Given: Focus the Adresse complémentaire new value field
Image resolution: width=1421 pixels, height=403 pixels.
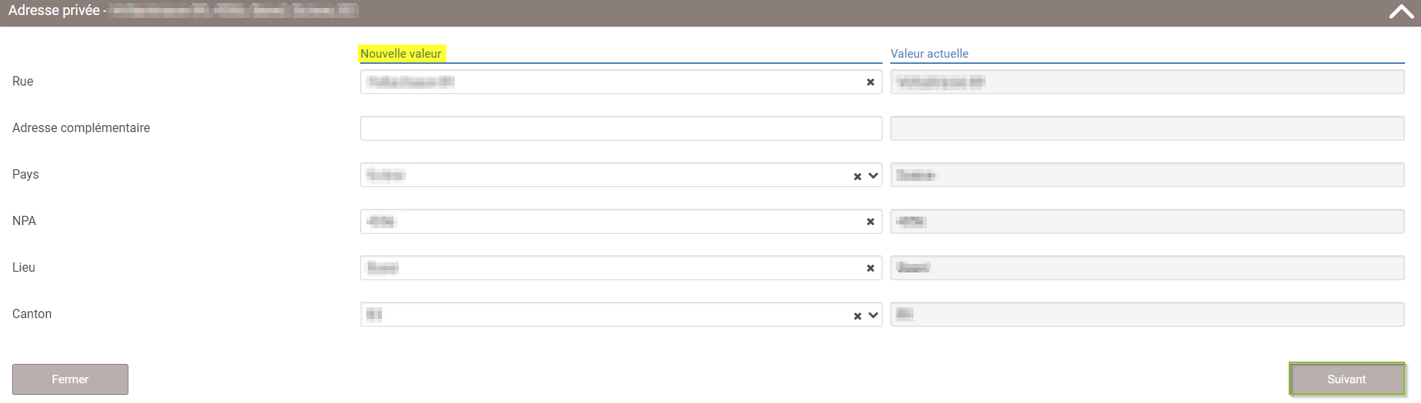Looking at the screenshot, I should coord(621,128).
